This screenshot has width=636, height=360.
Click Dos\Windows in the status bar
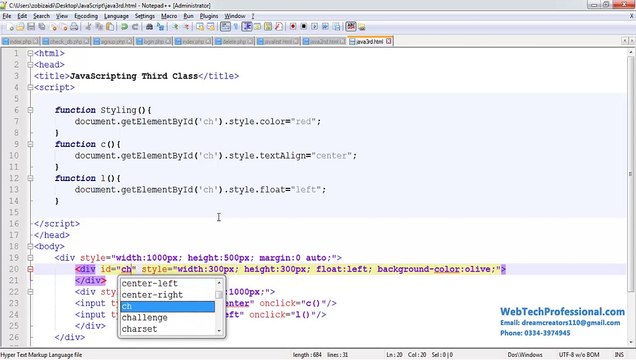tap(525, 355)
